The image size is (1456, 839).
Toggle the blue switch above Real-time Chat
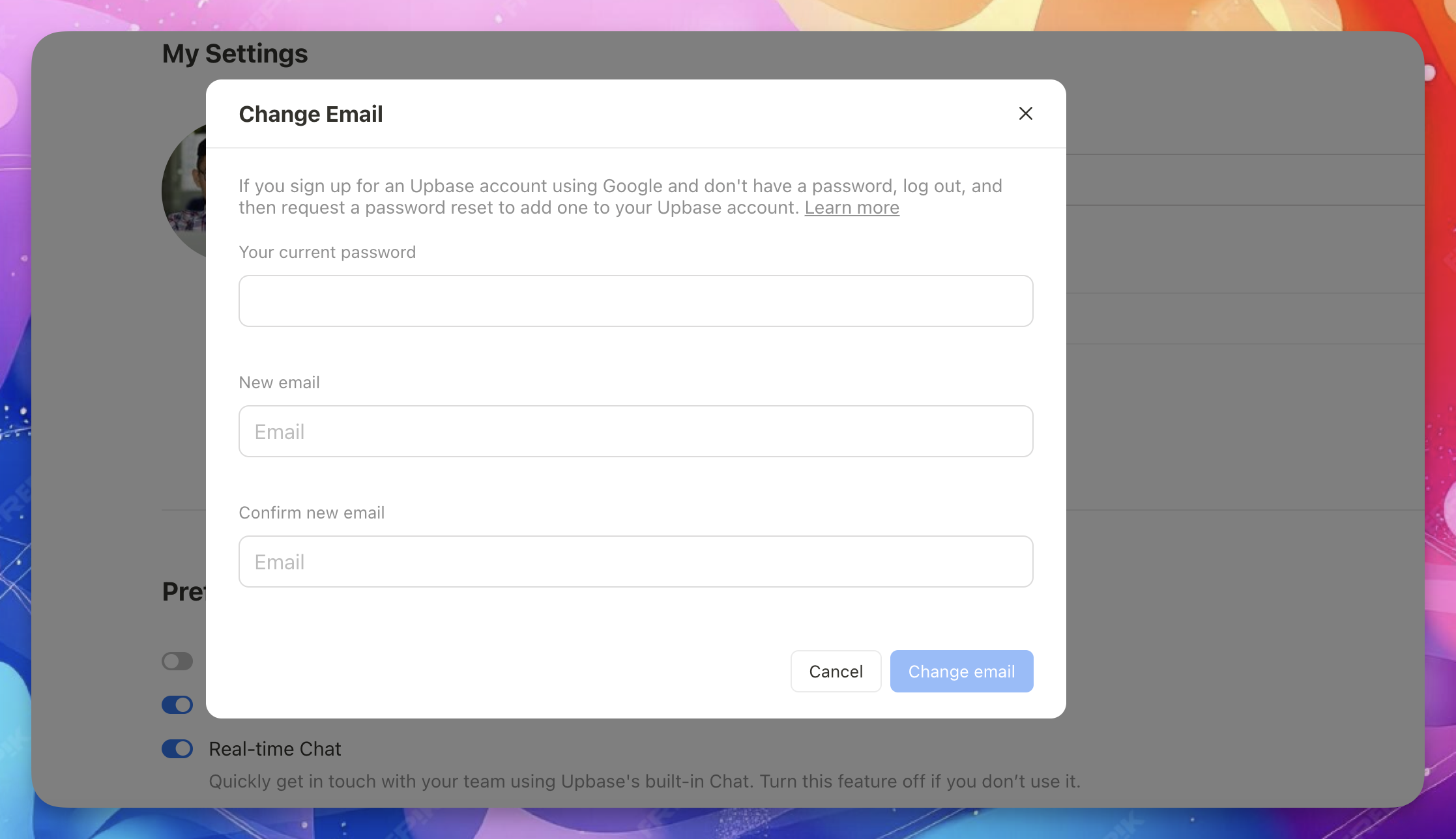tap(177, 705)
